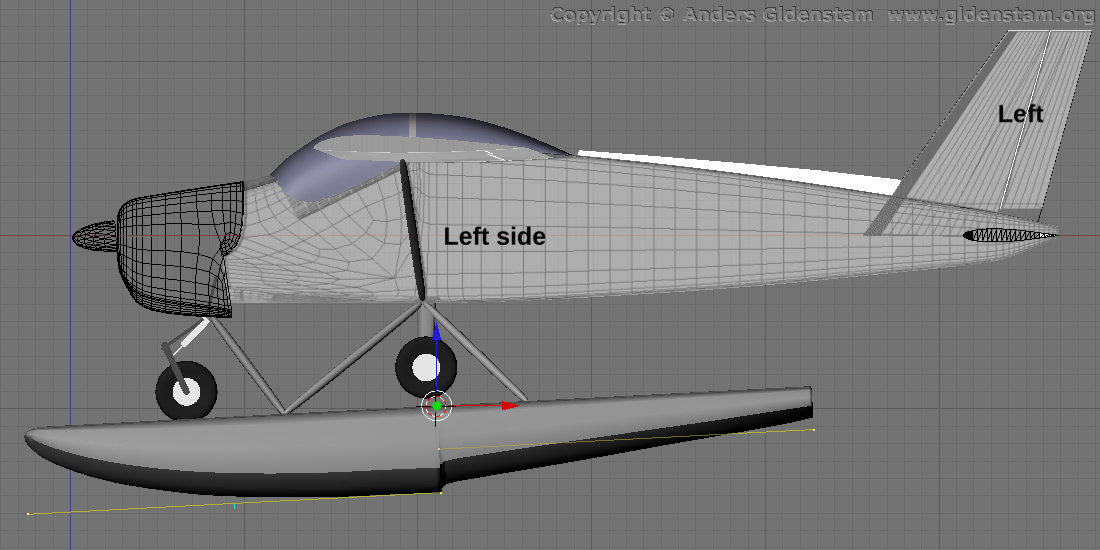Image resolution: width=1100 pixels, height=550 pixels.
Task: Click the 3D cursor crosshair circle
Action: (437, 406)
